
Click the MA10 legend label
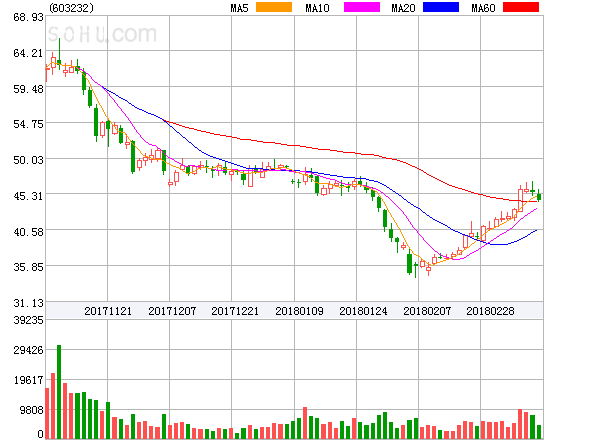coord(317,8)
